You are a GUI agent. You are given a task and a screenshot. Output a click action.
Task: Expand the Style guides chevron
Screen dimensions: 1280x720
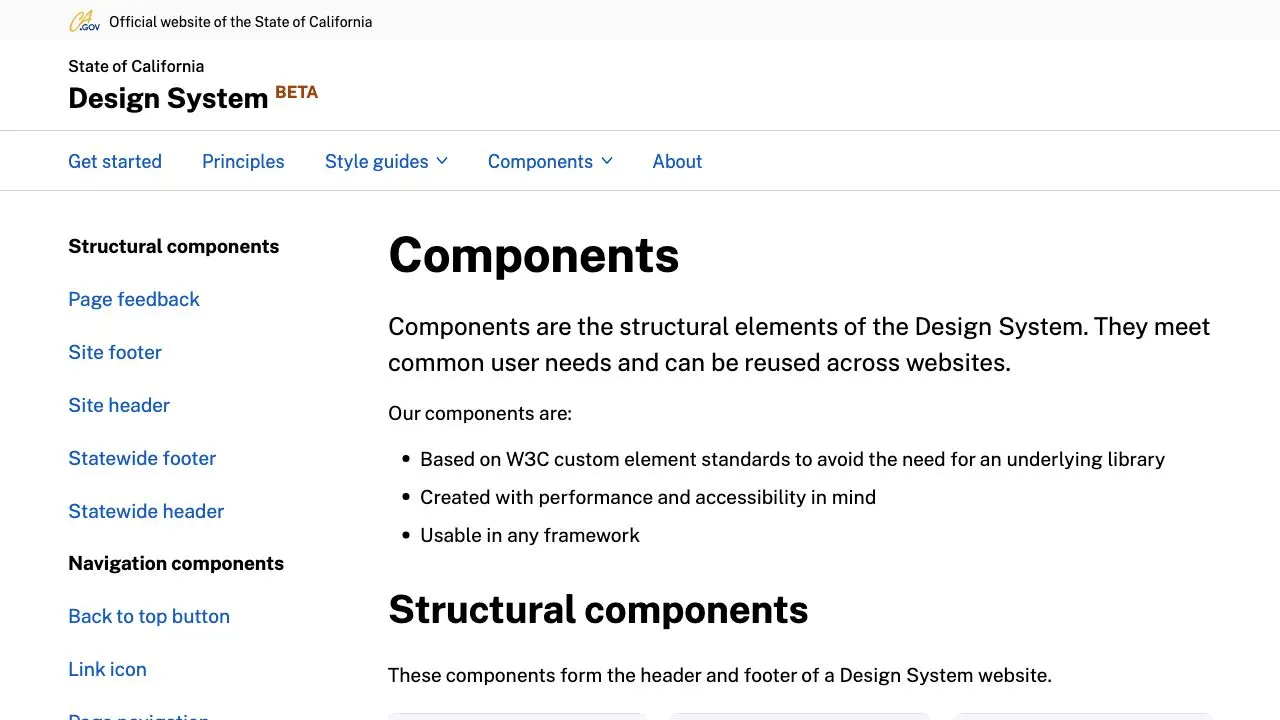click(x=442, y=161)
